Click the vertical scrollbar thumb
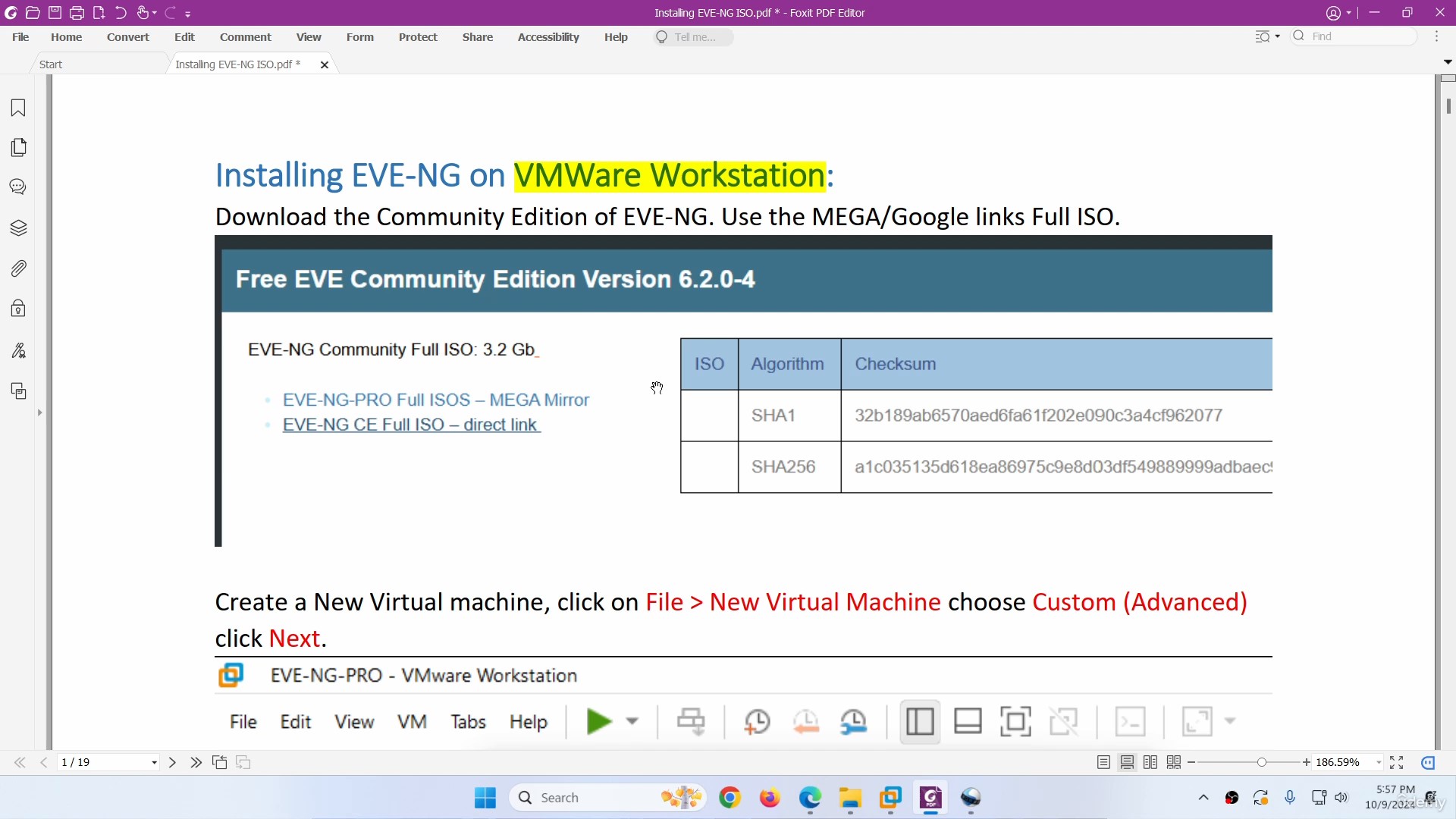1456x819 pixels. click(x=1448, y=106)
